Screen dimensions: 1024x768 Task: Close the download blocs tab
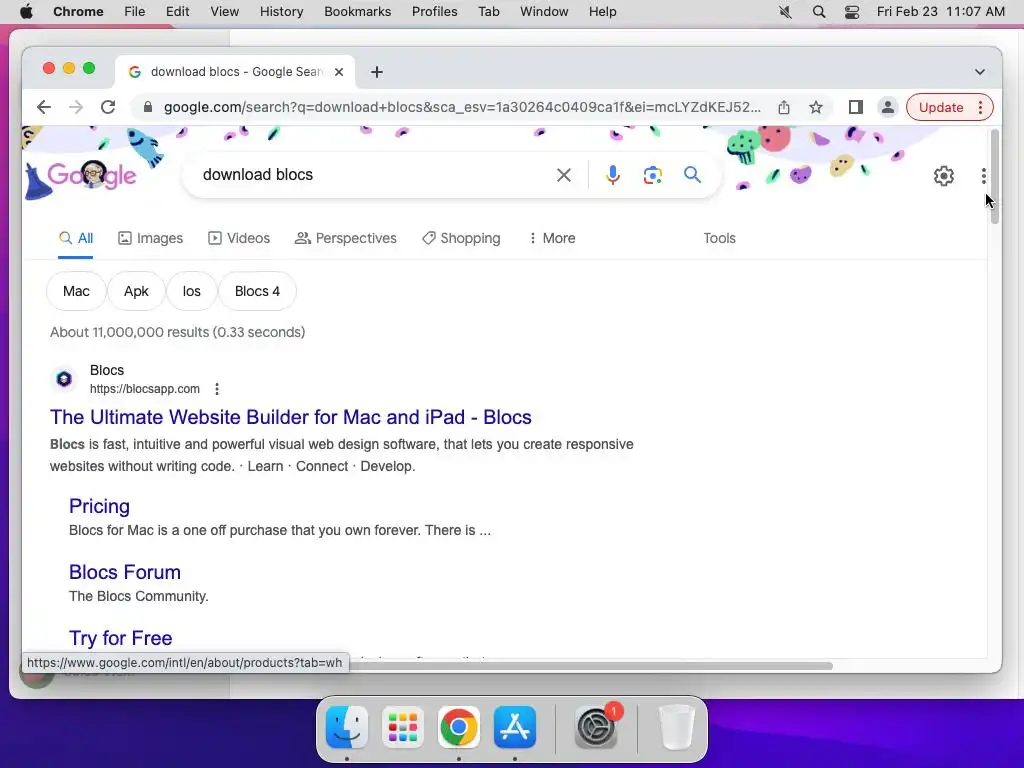click(339, 72)
